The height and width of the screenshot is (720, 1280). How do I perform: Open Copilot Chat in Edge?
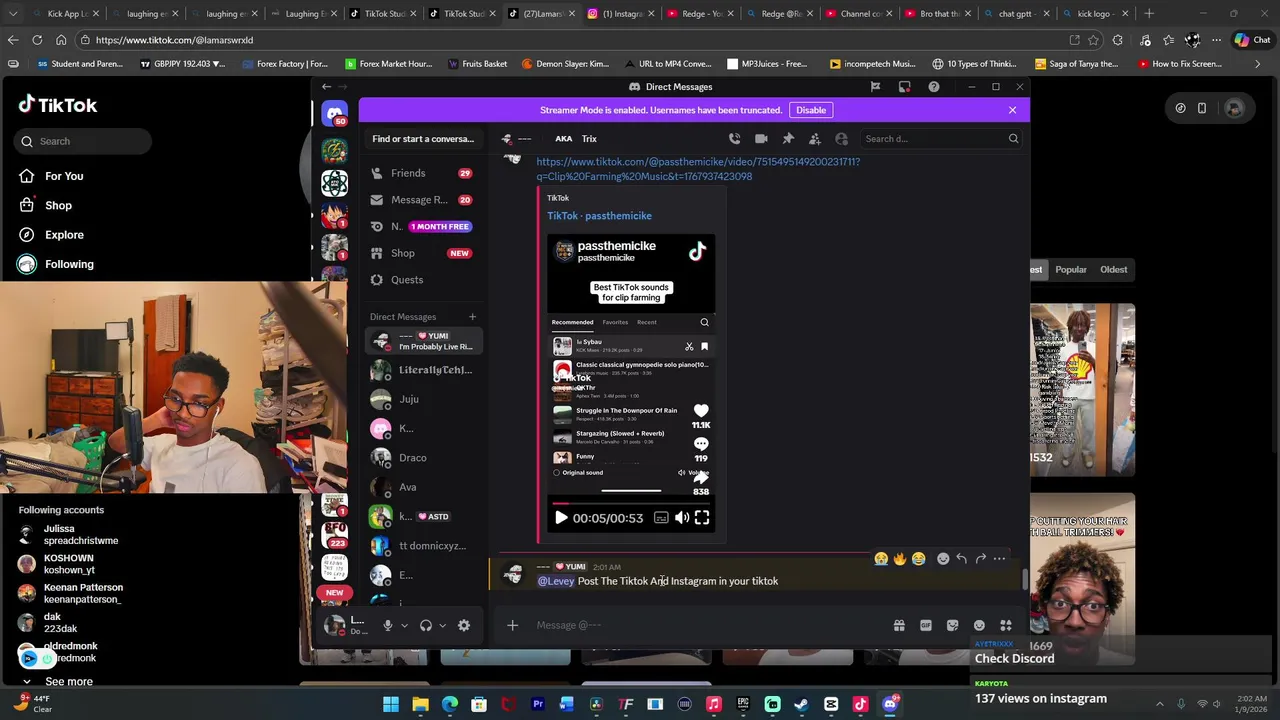click(x=1251, y=40)
